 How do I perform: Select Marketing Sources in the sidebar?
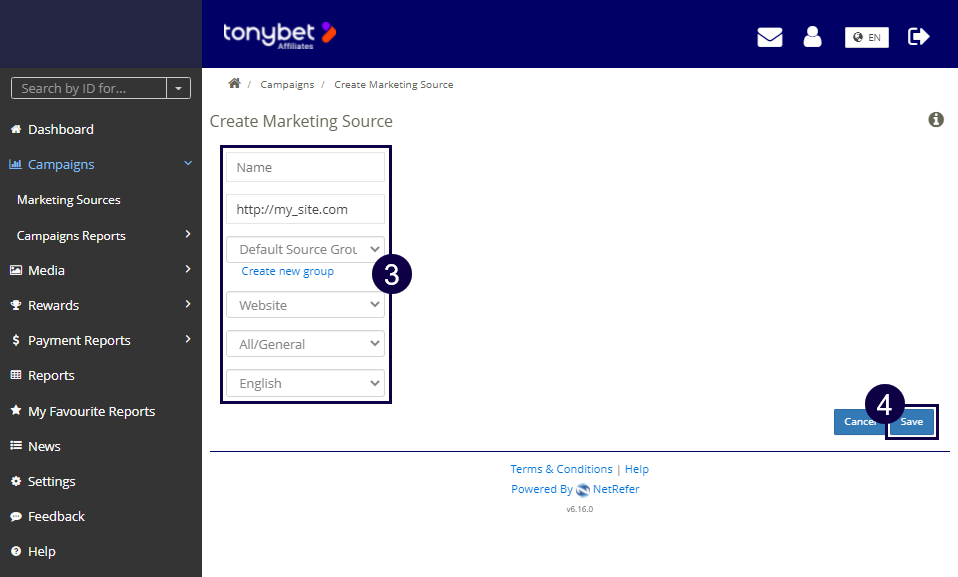(67, 199)
